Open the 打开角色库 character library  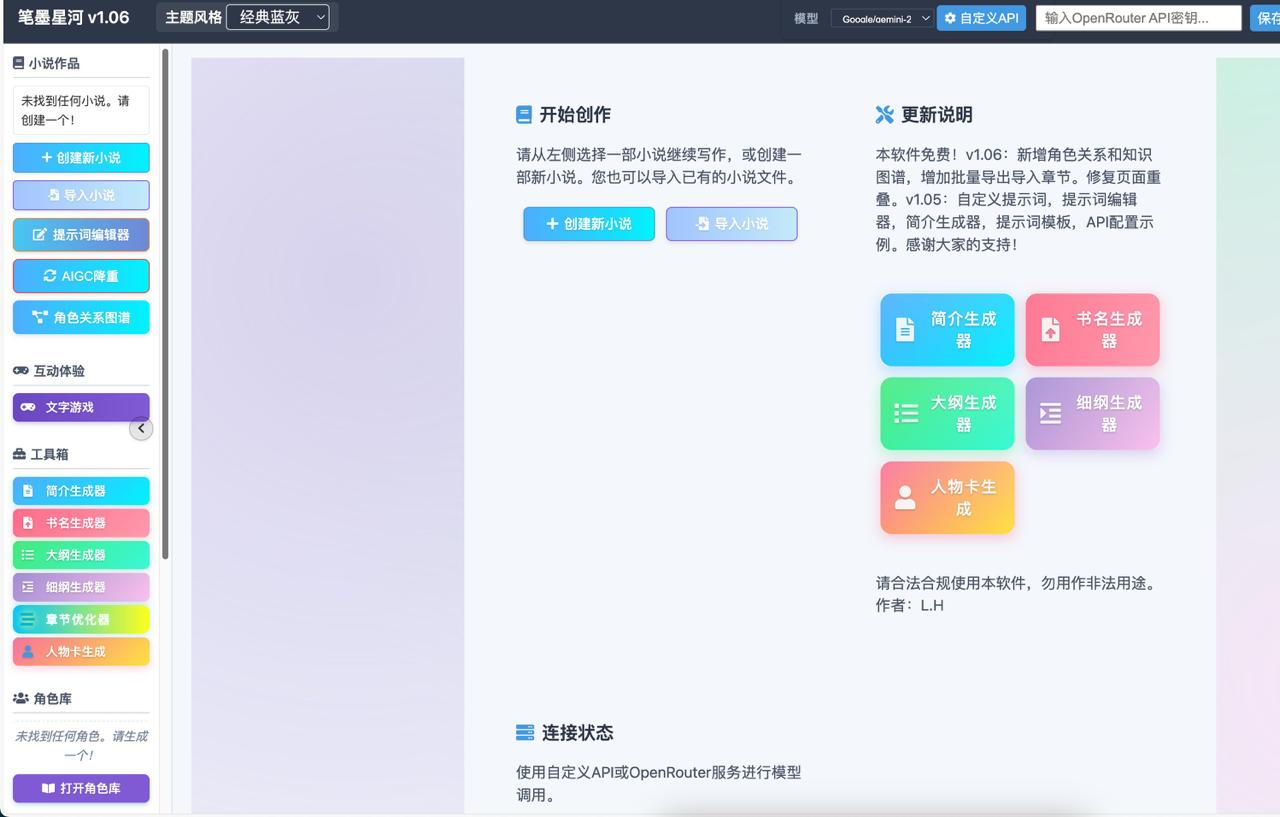pos(80,789)
